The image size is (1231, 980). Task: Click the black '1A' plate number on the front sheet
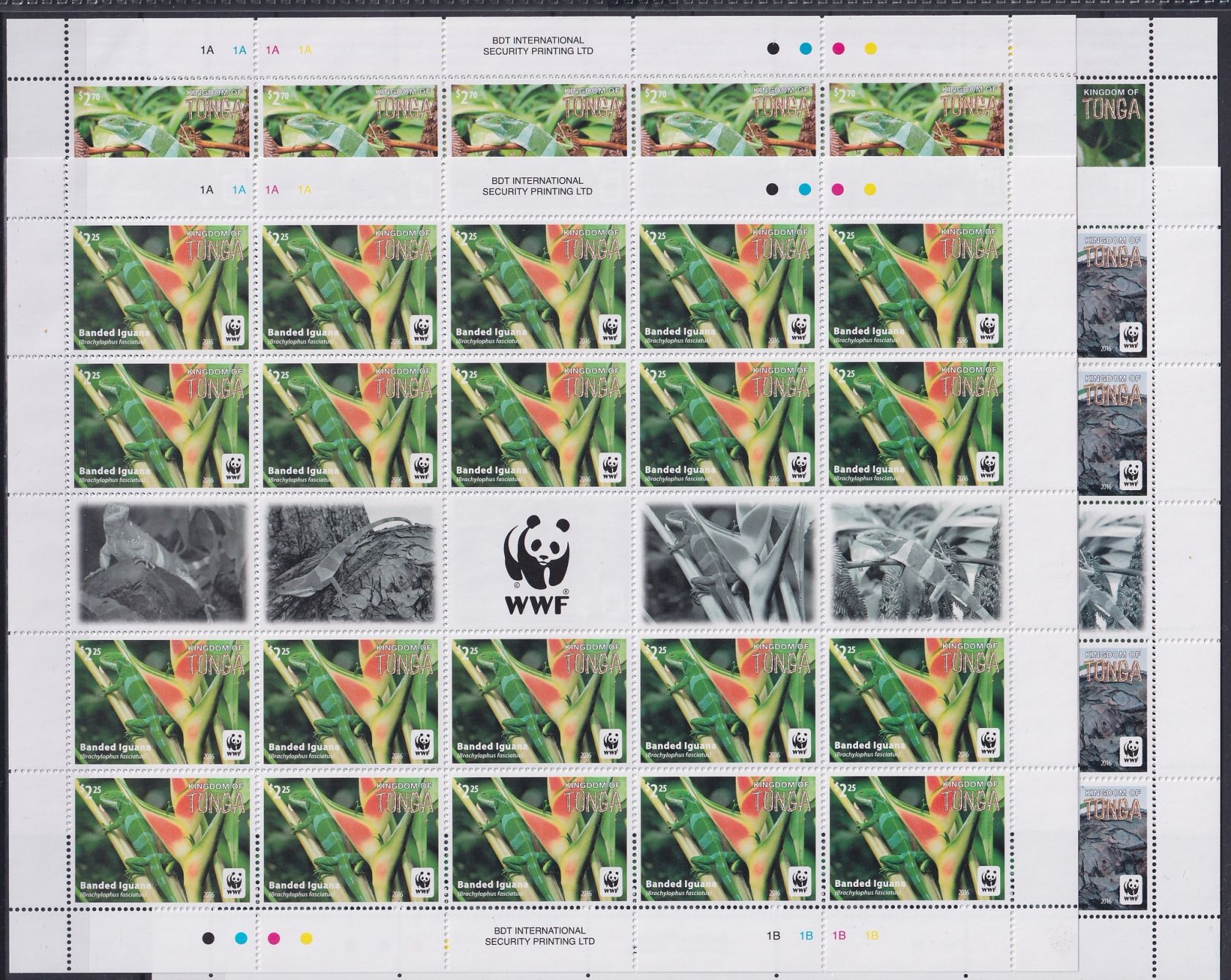(x=207, y=190)
